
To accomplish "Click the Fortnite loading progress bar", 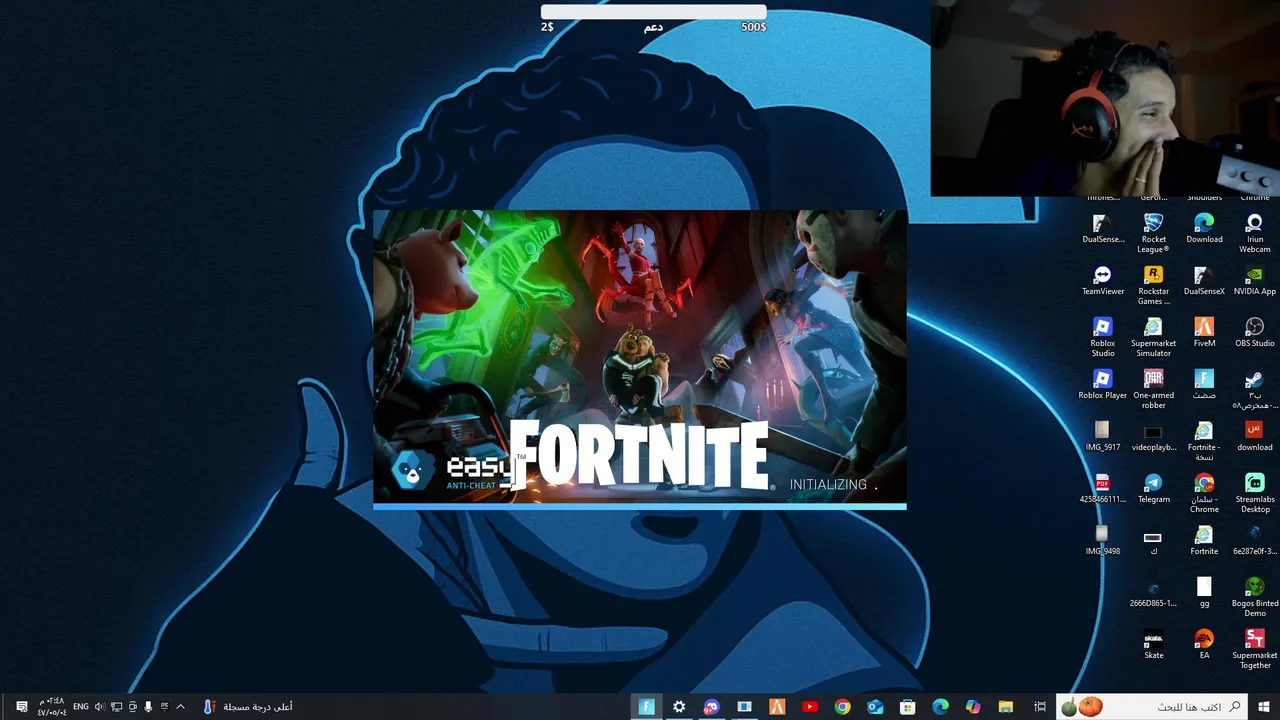I will pos(640,506).
